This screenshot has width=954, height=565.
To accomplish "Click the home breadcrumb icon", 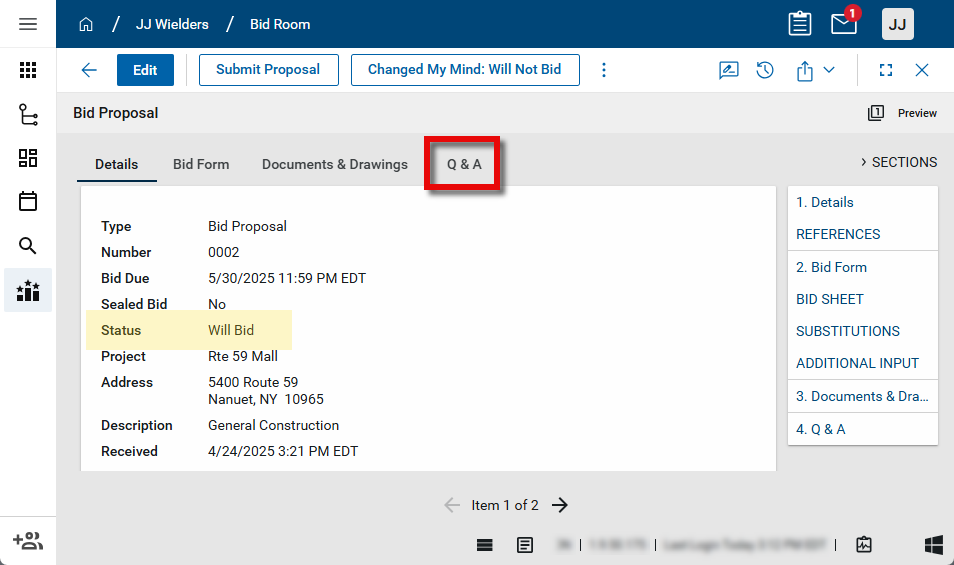I will coord(86,24).
